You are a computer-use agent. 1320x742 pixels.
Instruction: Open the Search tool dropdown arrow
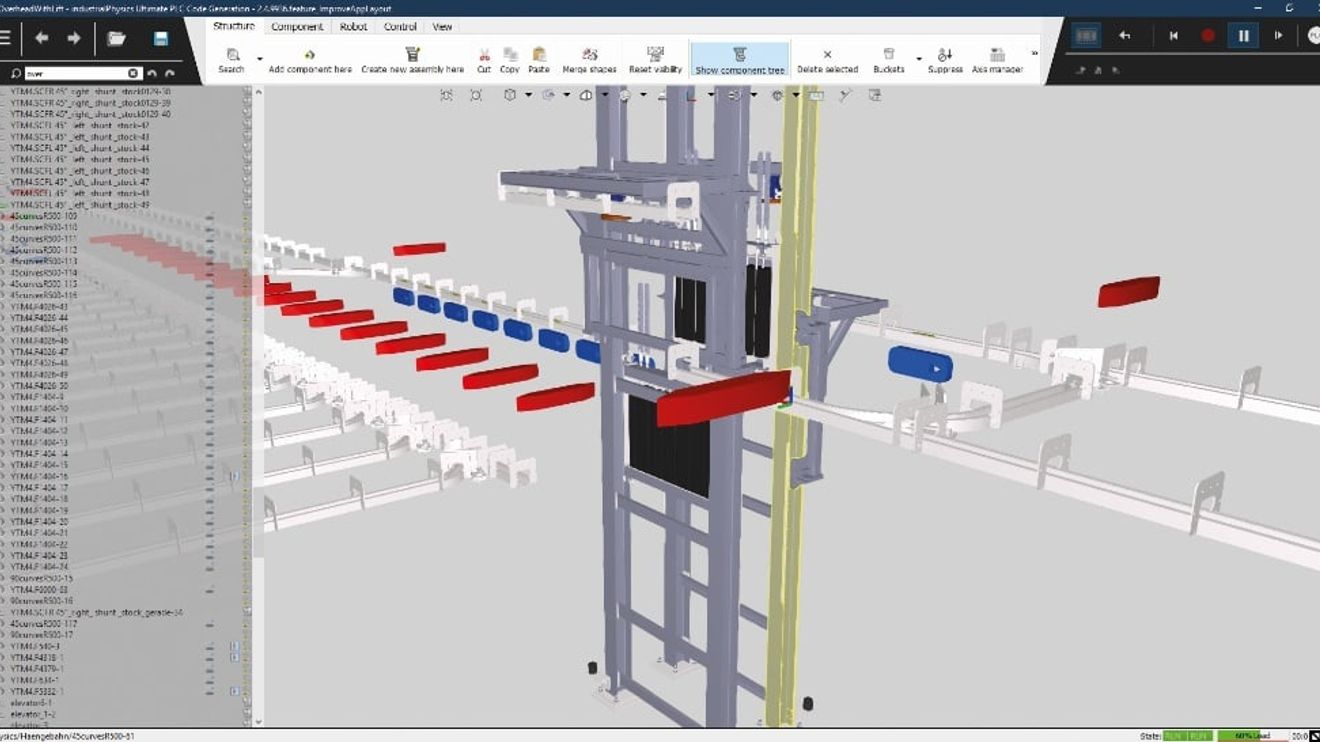(260, 59)
